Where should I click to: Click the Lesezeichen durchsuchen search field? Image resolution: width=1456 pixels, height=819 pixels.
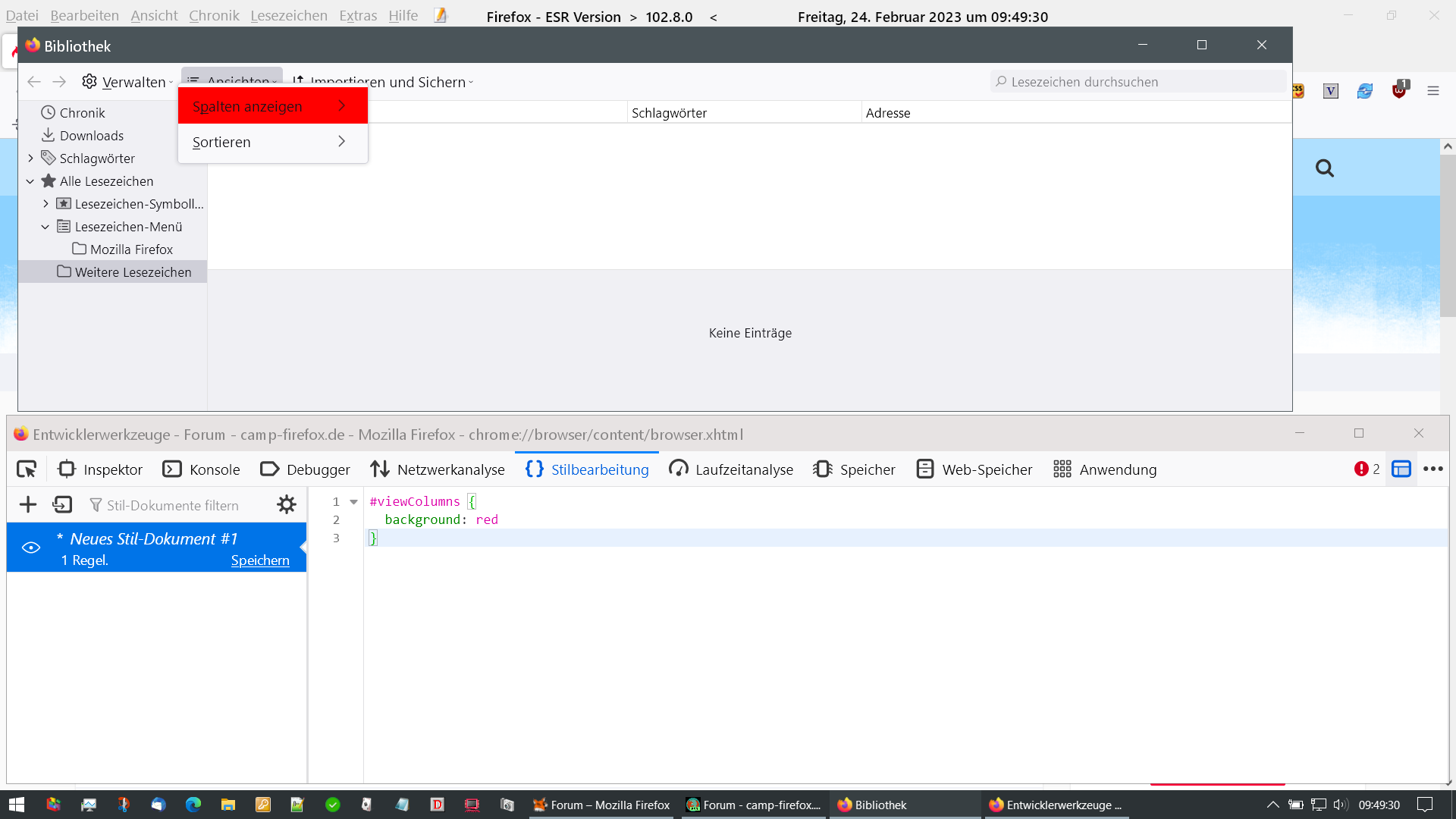1137,82
